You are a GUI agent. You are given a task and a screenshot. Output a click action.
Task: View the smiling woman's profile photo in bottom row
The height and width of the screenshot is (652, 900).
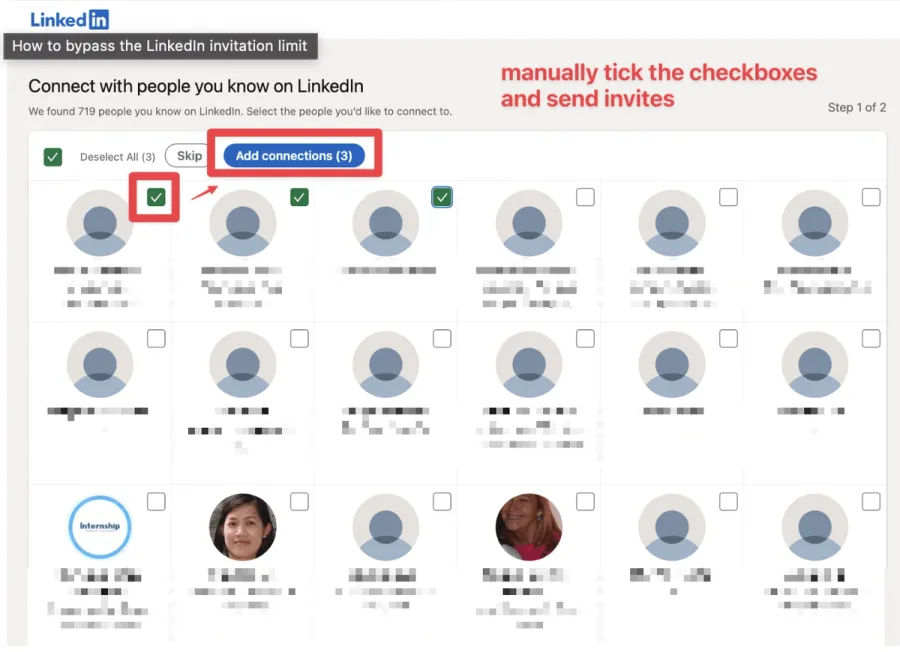[x=242, y=527]
